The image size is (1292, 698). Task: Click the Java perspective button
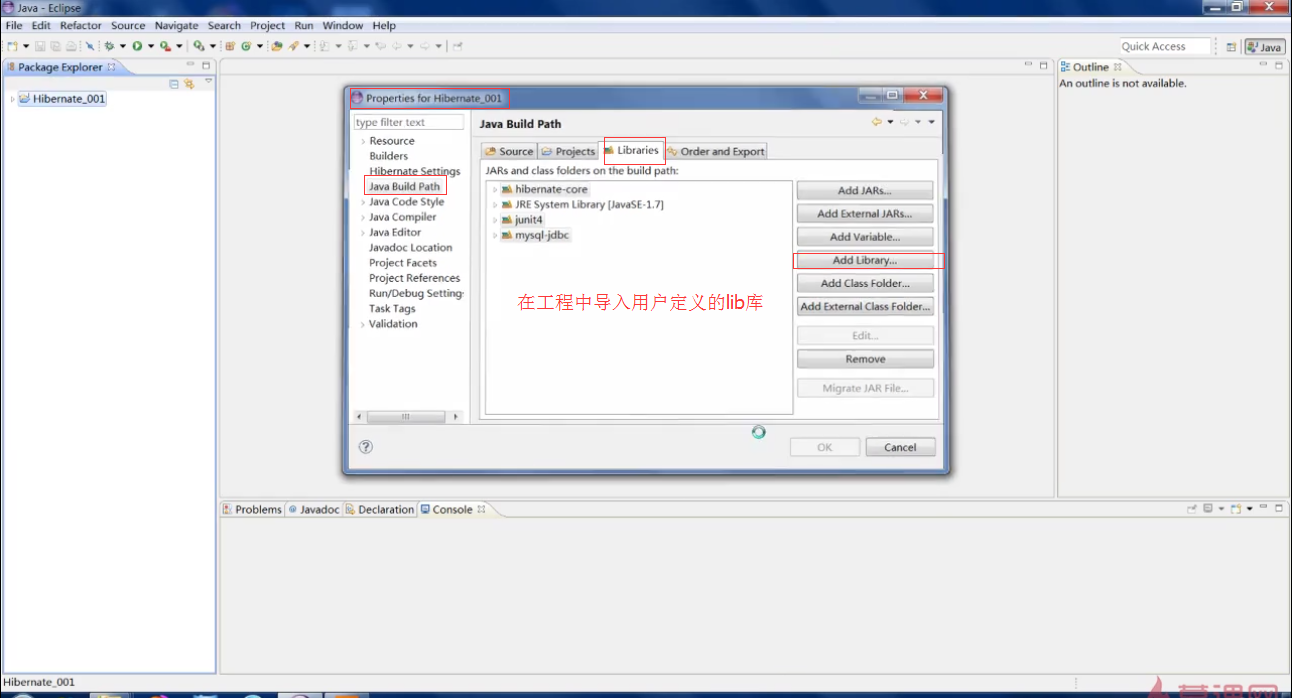tap(1265, 47)
